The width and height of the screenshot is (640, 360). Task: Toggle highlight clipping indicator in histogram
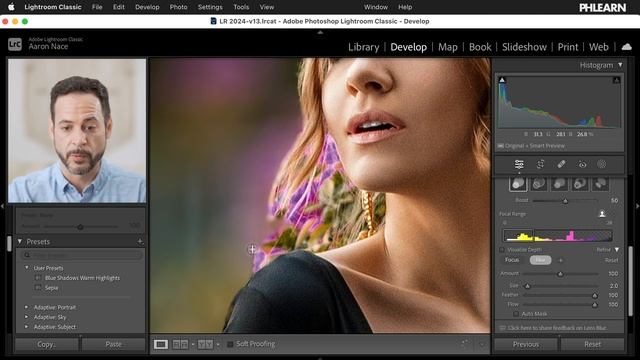click(x=616, y=80)
